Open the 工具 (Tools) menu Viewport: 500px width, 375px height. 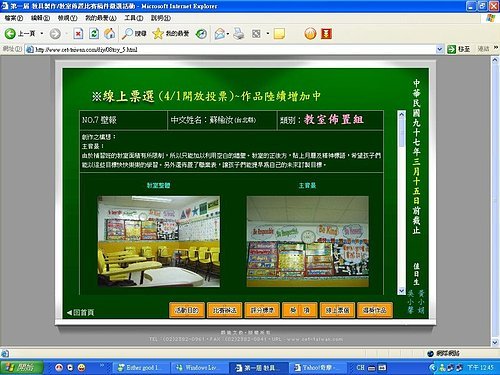point(134,18)
